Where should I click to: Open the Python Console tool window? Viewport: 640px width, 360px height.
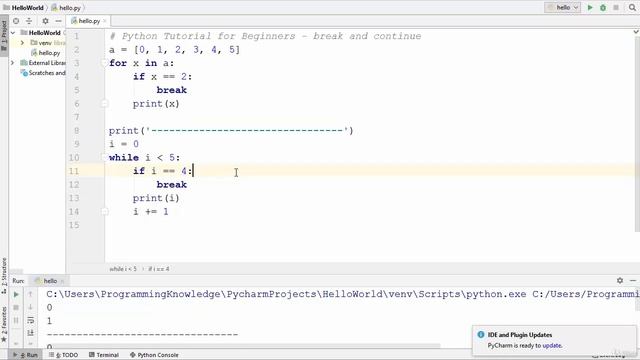click(x=154, y=355)
